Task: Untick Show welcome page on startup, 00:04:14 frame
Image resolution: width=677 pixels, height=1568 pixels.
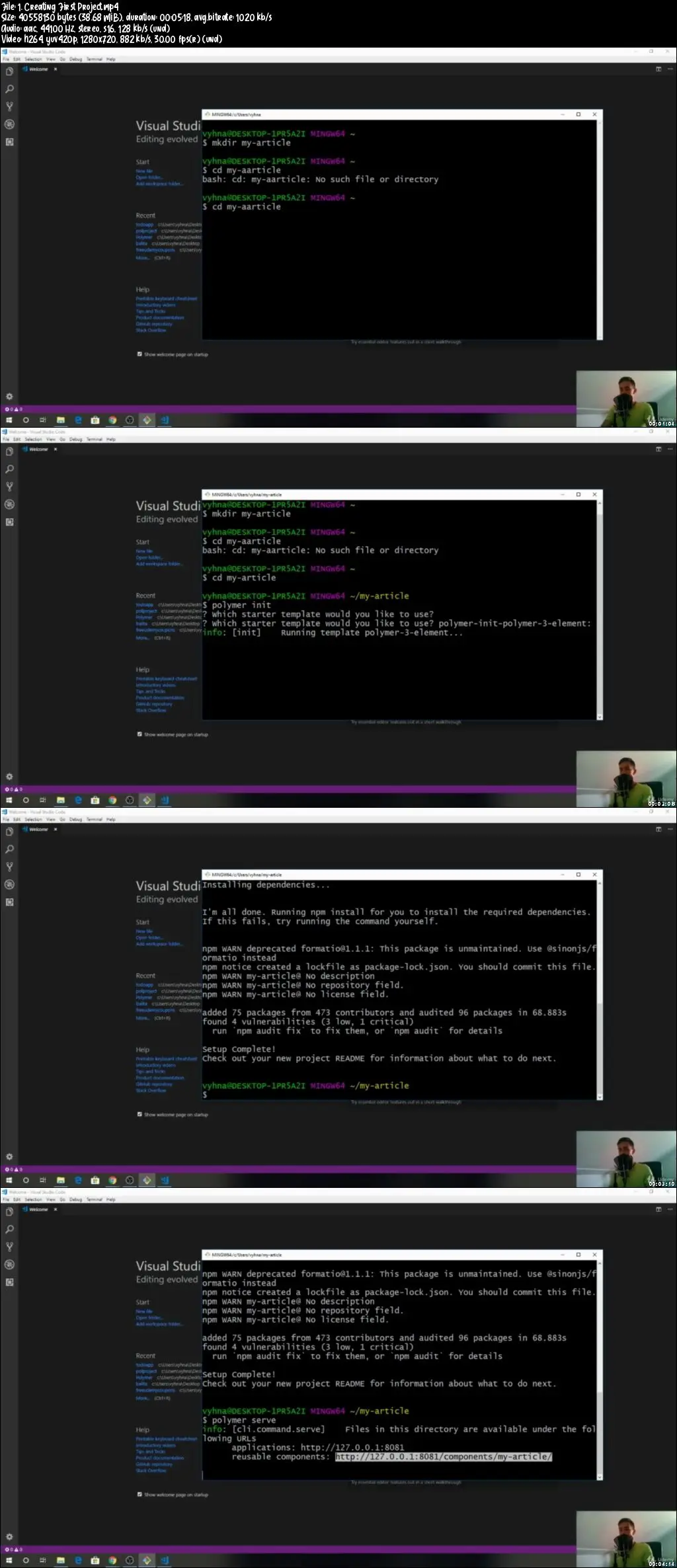Action: (x=139, y=1495)
